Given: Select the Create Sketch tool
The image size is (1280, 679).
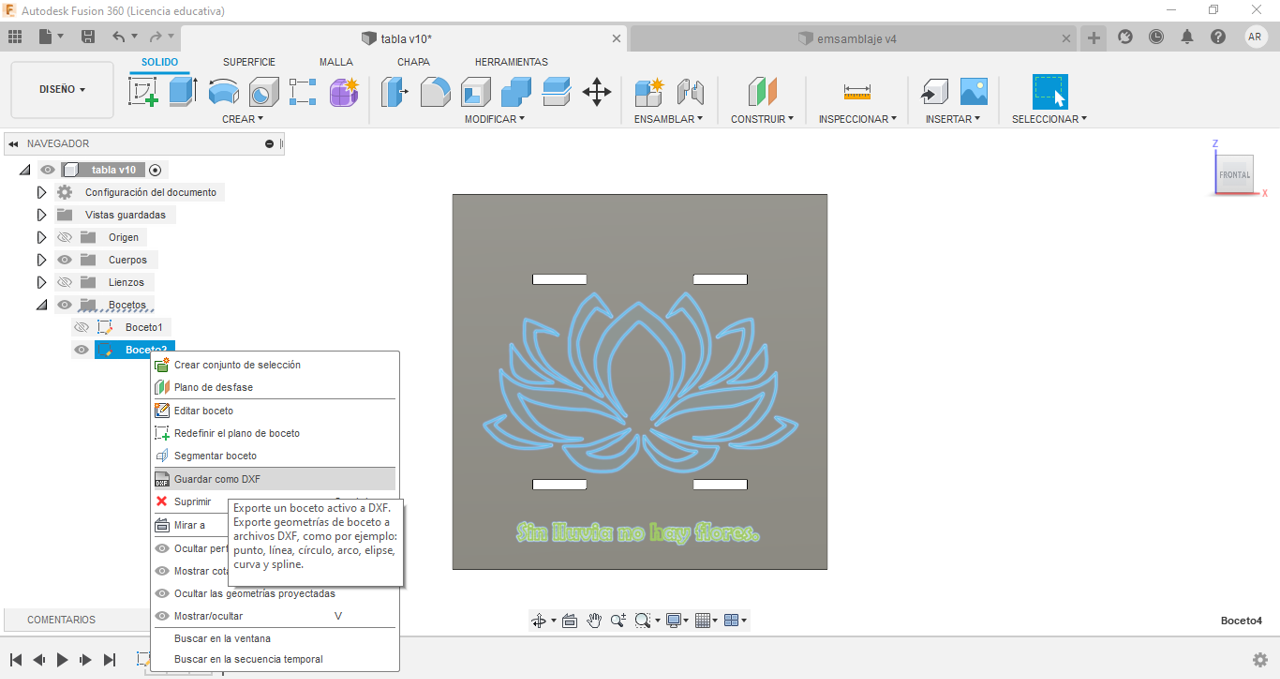Looking at the screenshot, I should (x=145, y=92).
